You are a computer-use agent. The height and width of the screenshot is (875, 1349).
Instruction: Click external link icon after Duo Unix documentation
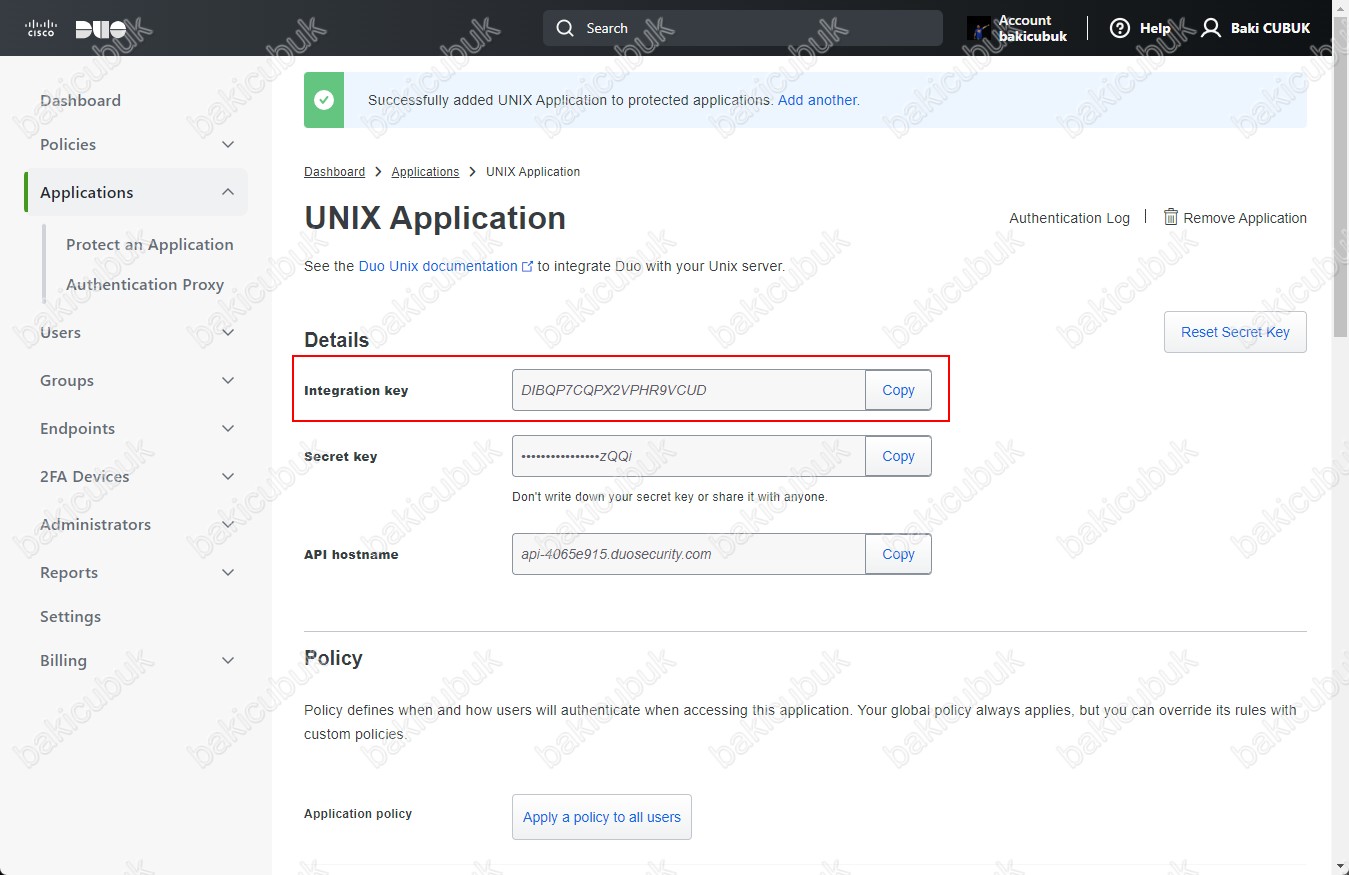click(527, 267)
